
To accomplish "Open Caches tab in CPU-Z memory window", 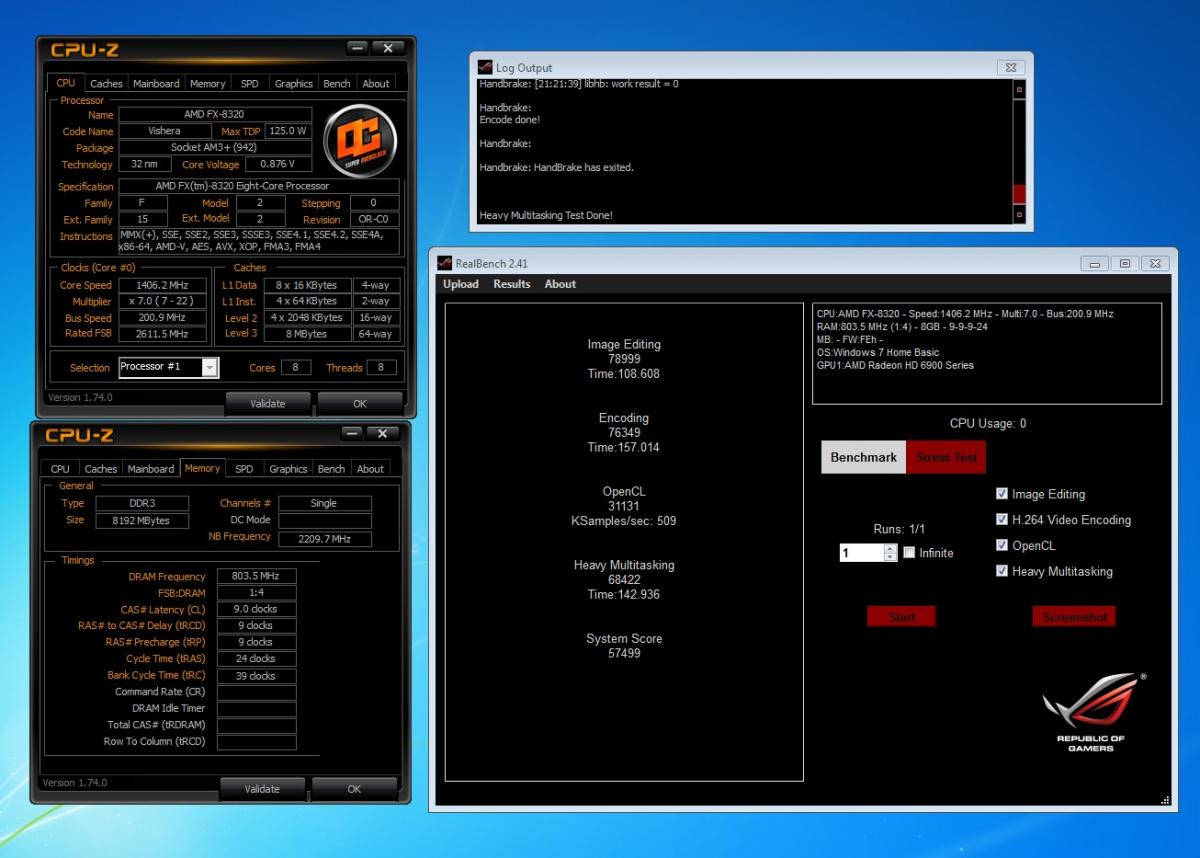I will point(101,469).
